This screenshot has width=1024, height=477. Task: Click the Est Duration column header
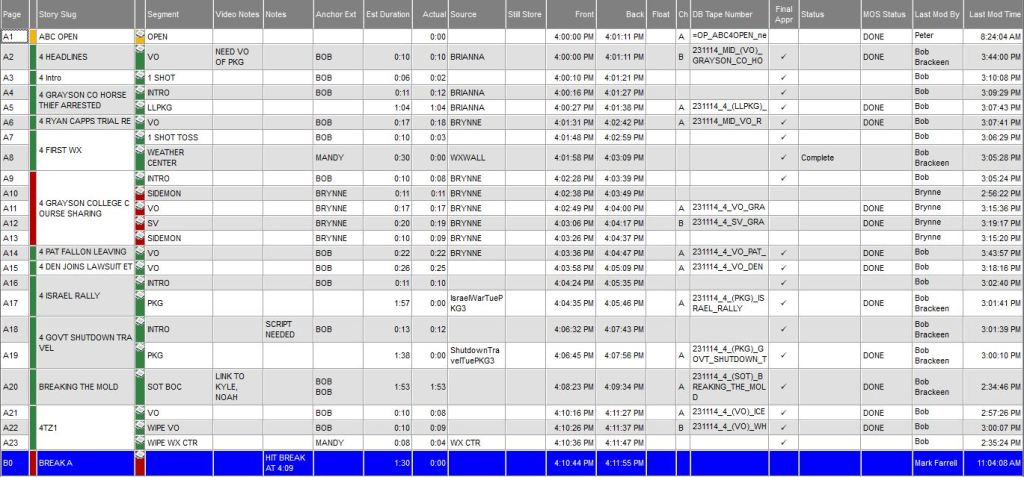click(x=387, y=16)
